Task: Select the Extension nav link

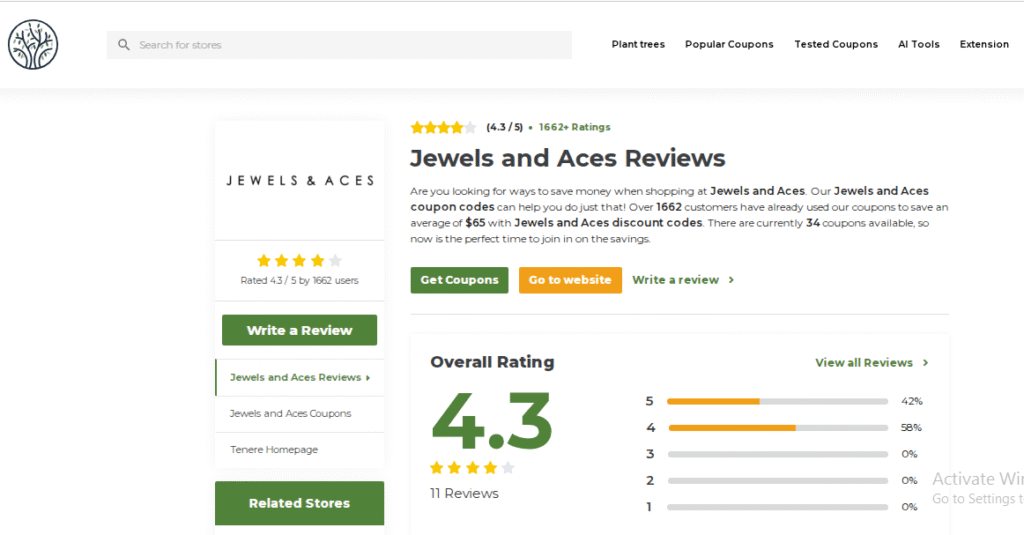Action: pyautogui.click(x=984, y=45)
